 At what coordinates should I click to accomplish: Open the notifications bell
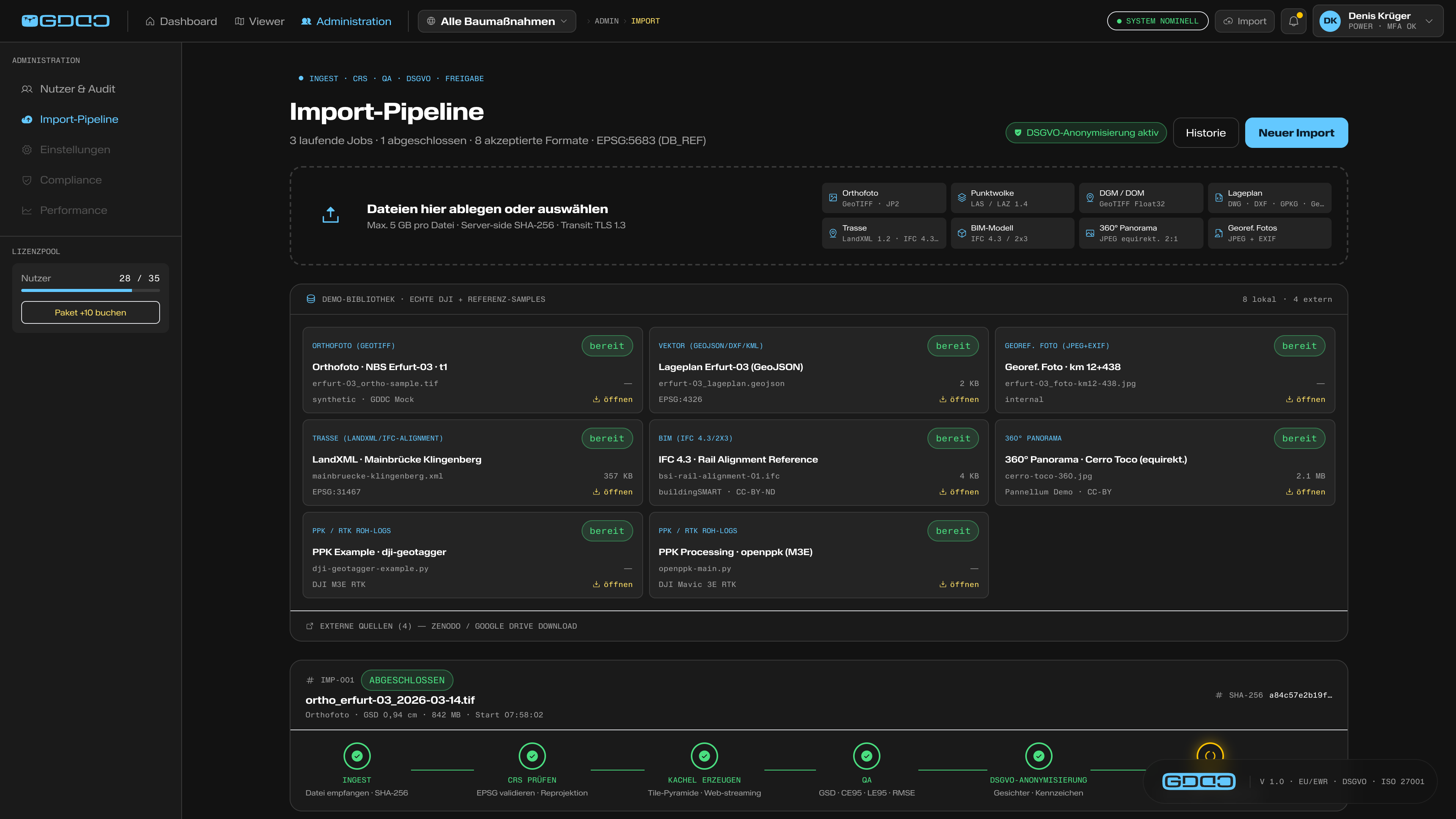[x=1293, y=21]
